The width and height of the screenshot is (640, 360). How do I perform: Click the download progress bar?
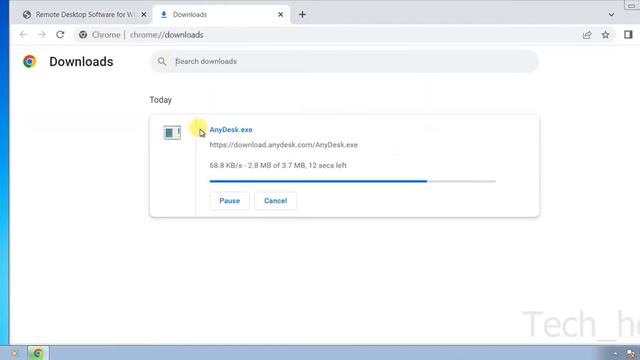[x=352, y=181]
